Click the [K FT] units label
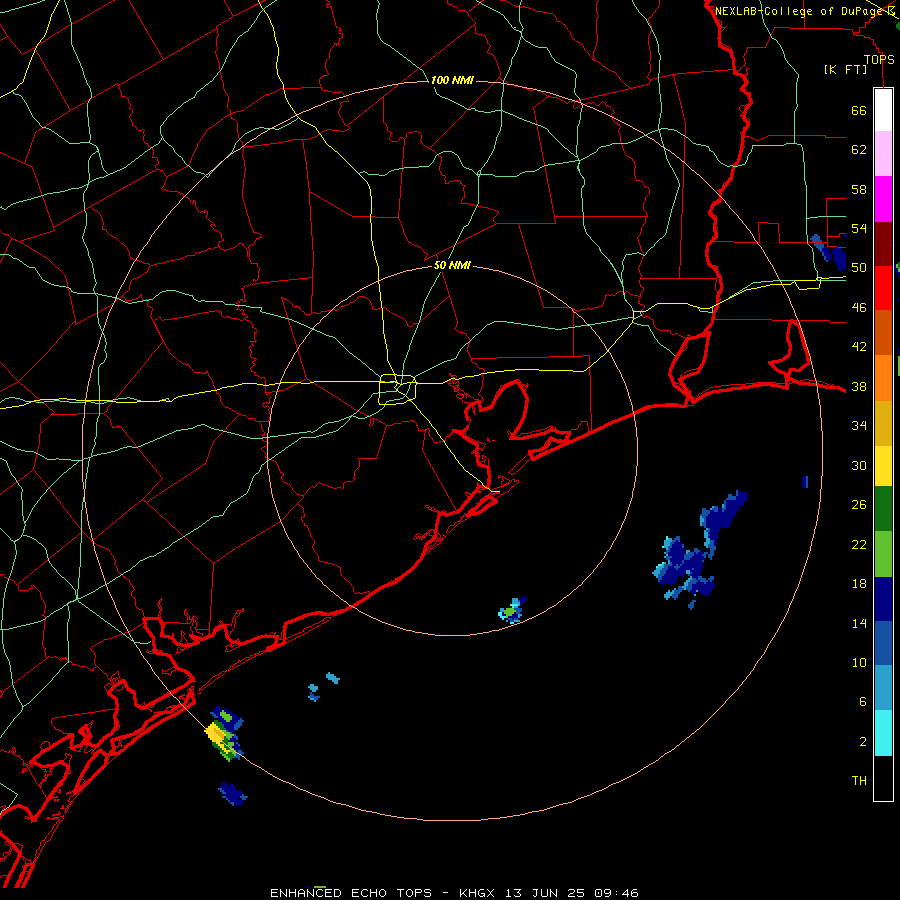The image size is (900, 900). 845,70
